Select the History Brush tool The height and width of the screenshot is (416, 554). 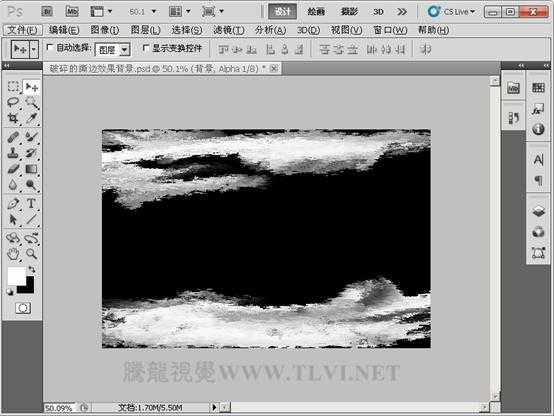tap(32, 153)
